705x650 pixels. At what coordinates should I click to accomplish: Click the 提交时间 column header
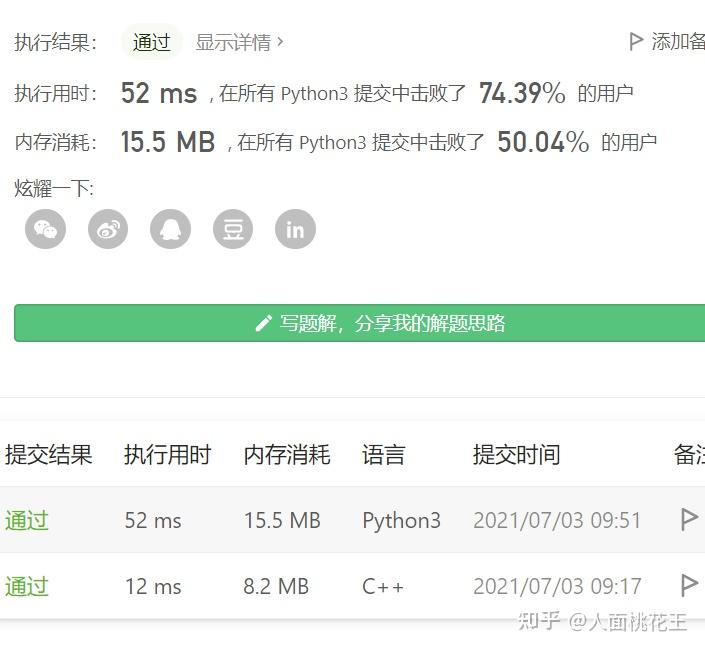(x=517, y=454)
